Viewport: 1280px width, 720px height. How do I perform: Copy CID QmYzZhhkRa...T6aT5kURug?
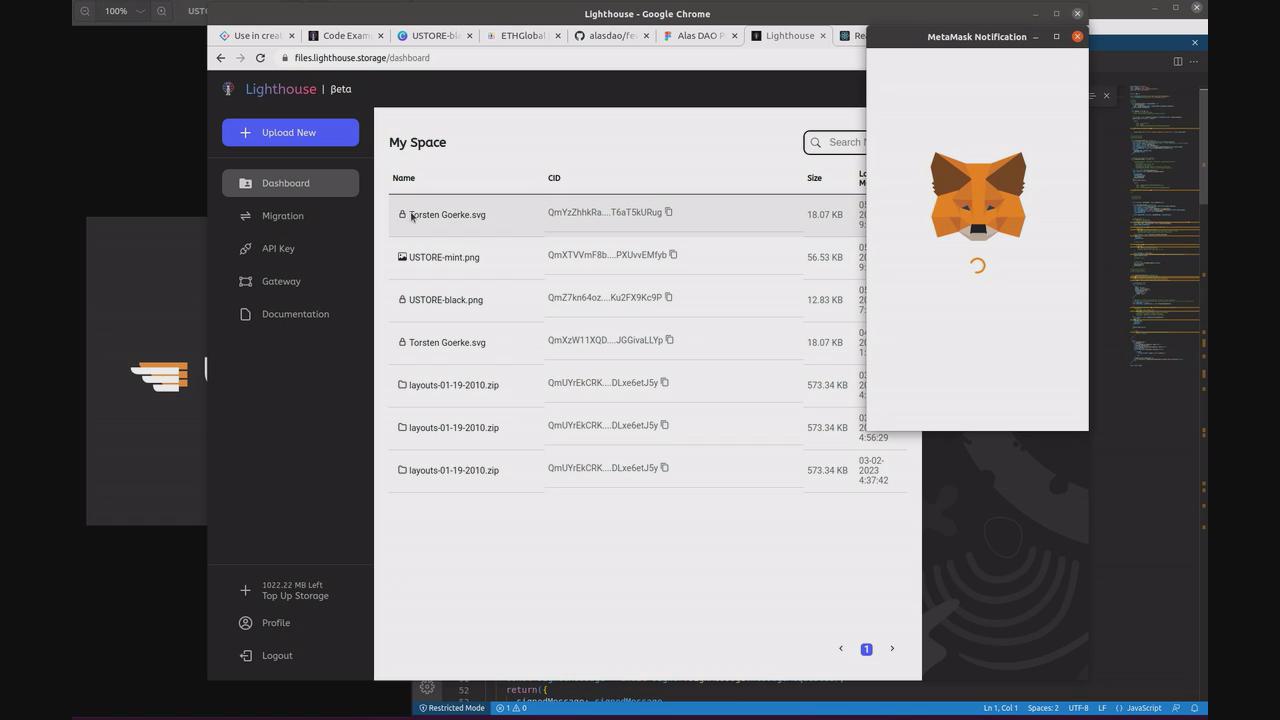point(669,212)
